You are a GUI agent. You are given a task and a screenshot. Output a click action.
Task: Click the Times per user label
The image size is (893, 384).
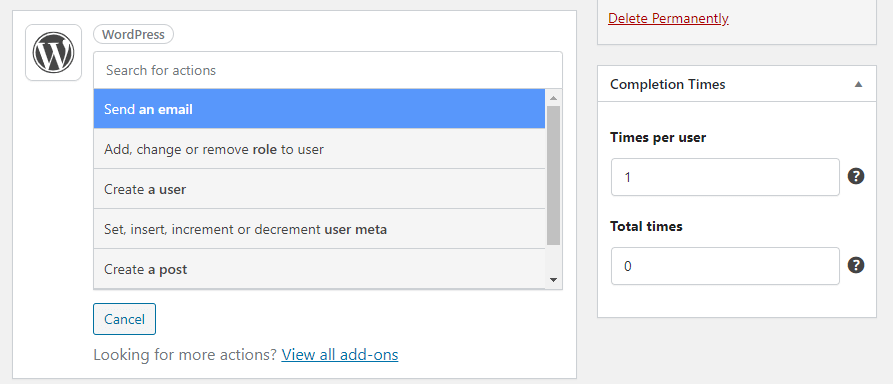pos(658,137)
